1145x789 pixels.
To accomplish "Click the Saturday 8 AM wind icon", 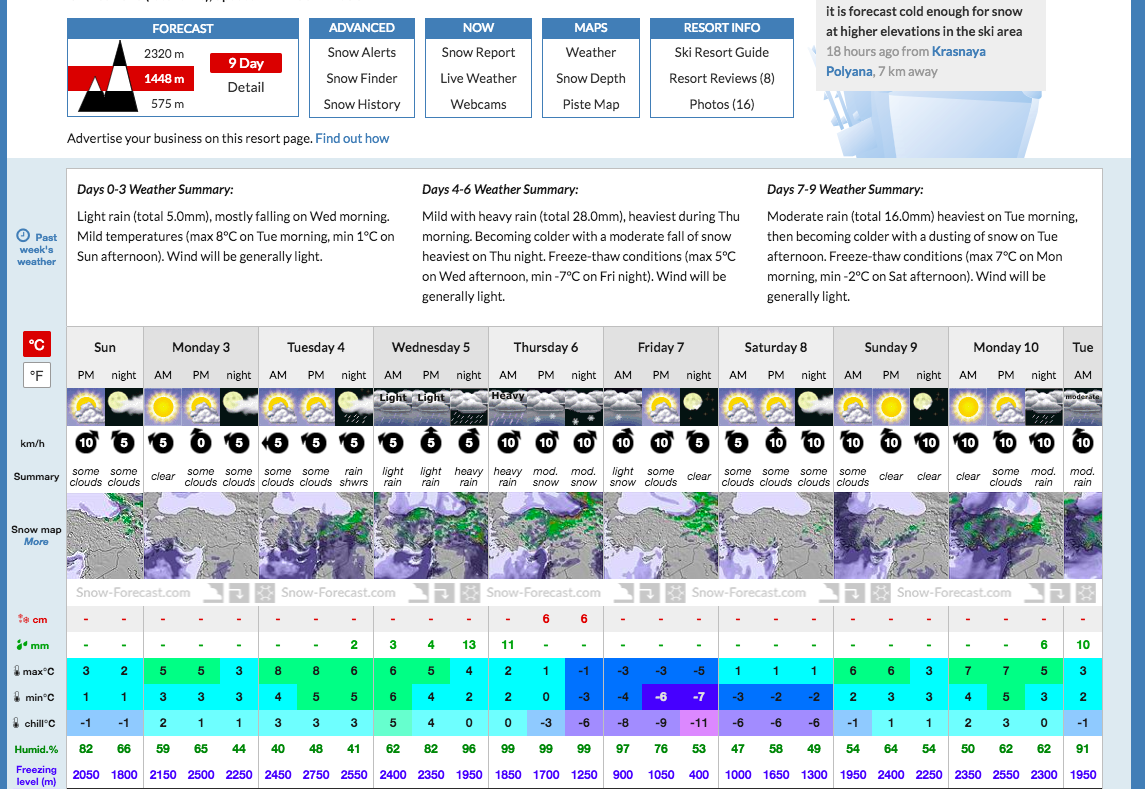I will (x=738, y=442).
